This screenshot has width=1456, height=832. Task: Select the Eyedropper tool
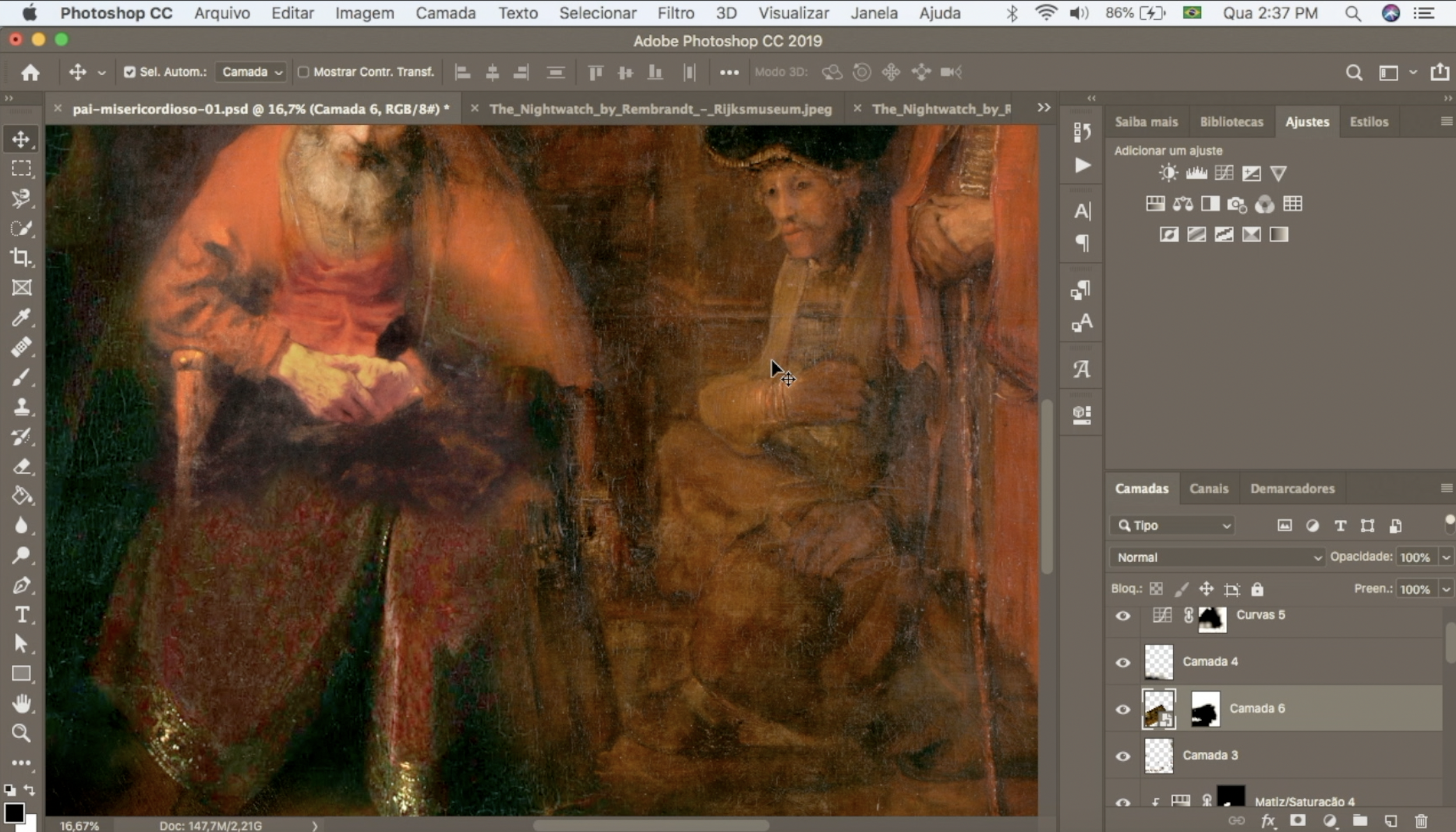tap(21, 317)
